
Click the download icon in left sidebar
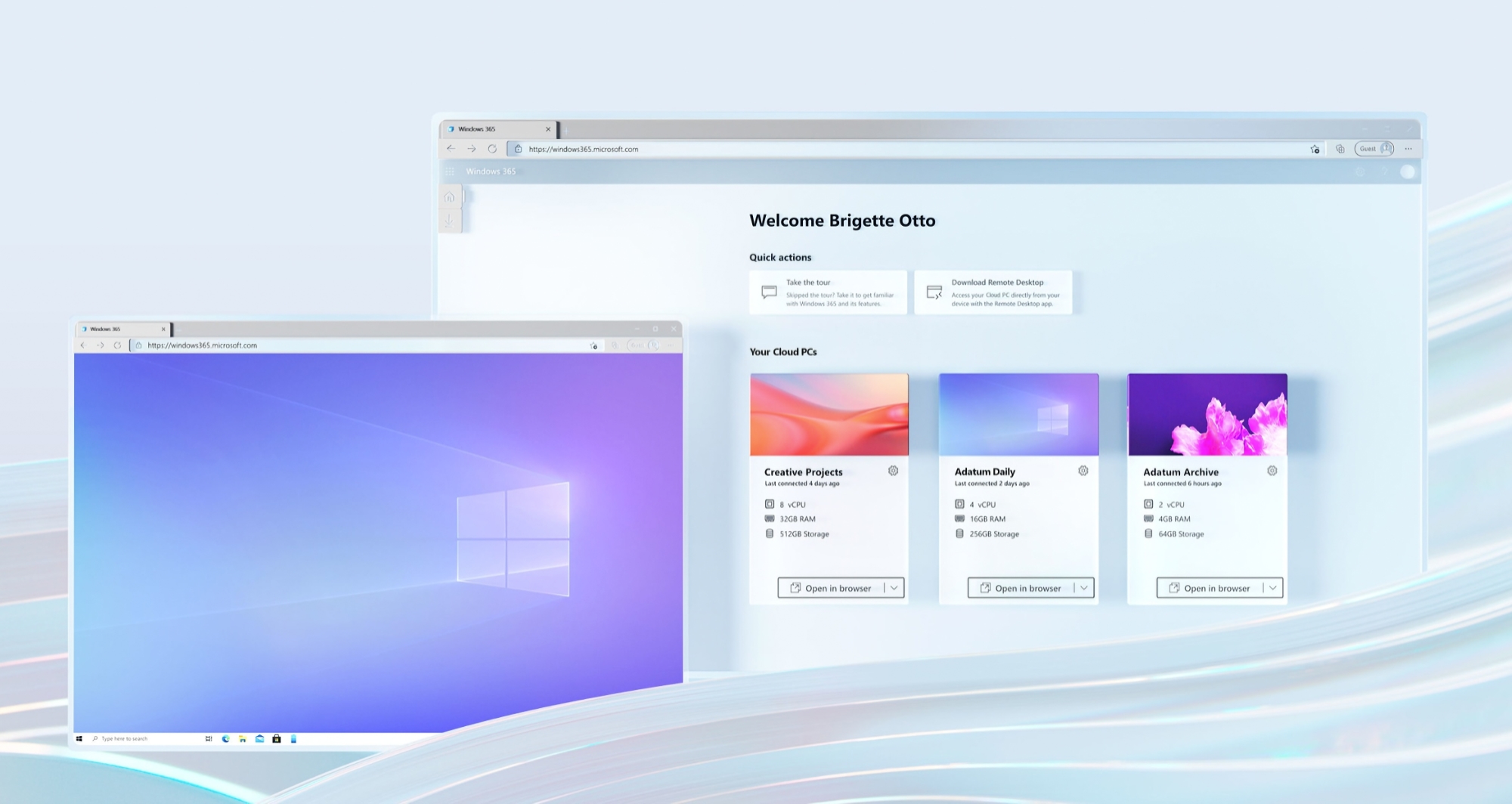[x=450, y=221]
